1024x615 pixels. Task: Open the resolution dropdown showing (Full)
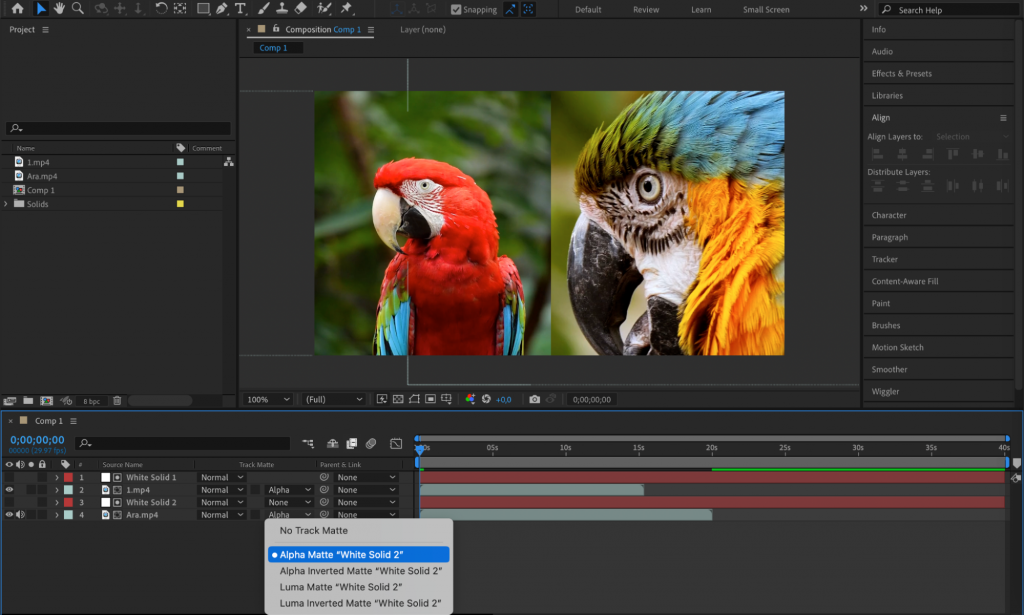[x=333, y=399]
